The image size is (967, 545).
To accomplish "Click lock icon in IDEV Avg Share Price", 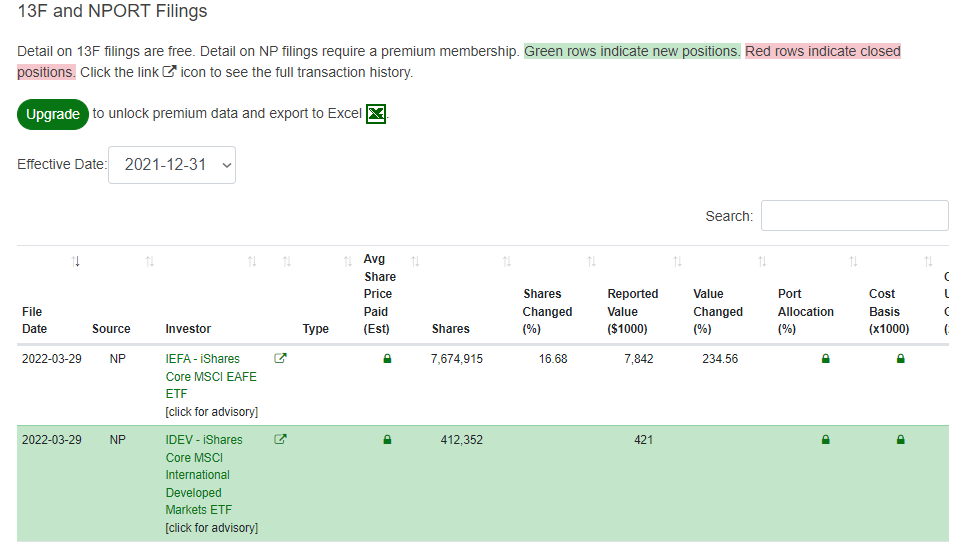I will [x=387, y=439].
